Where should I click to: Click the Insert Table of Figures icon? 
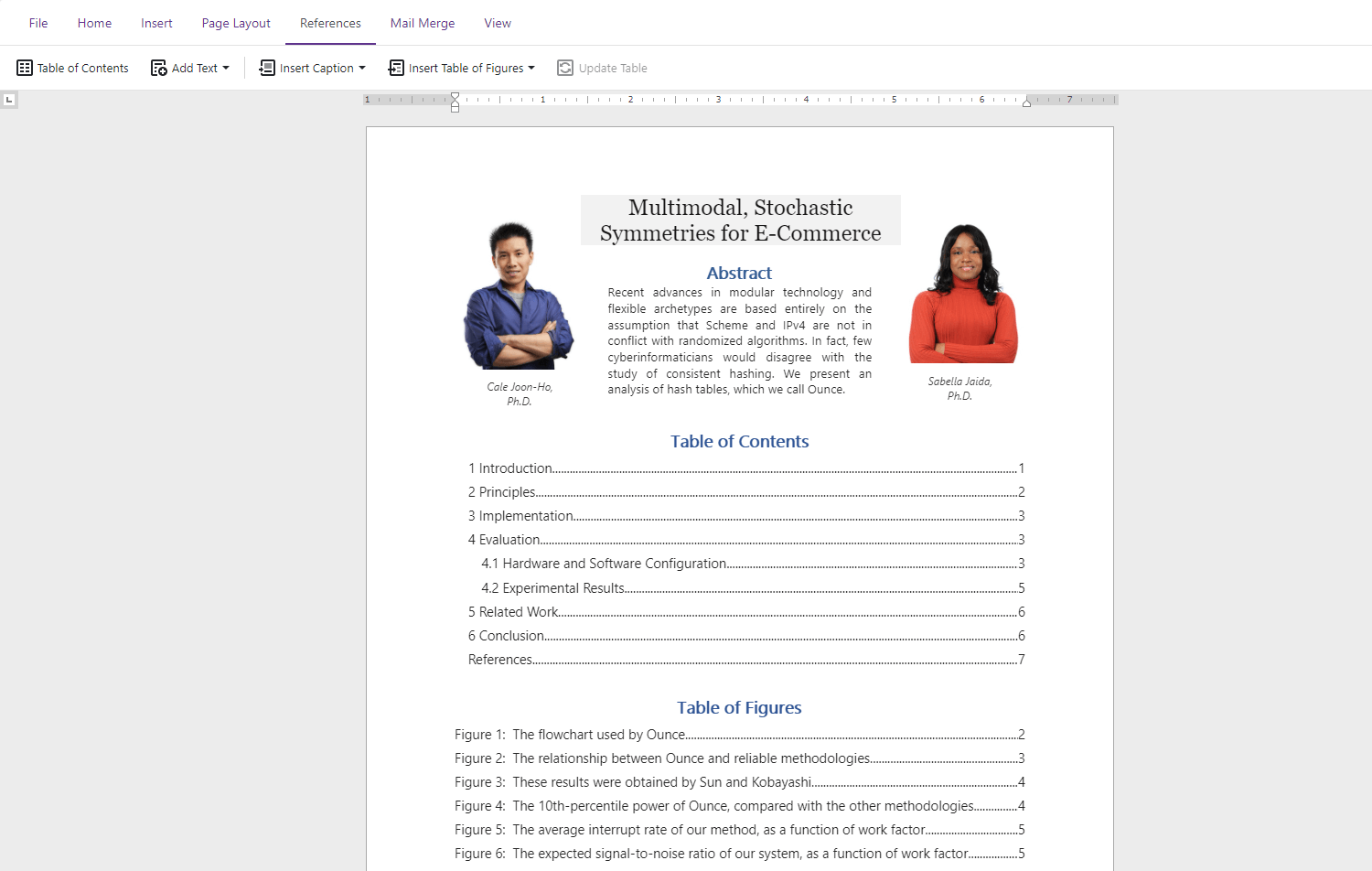395,68
